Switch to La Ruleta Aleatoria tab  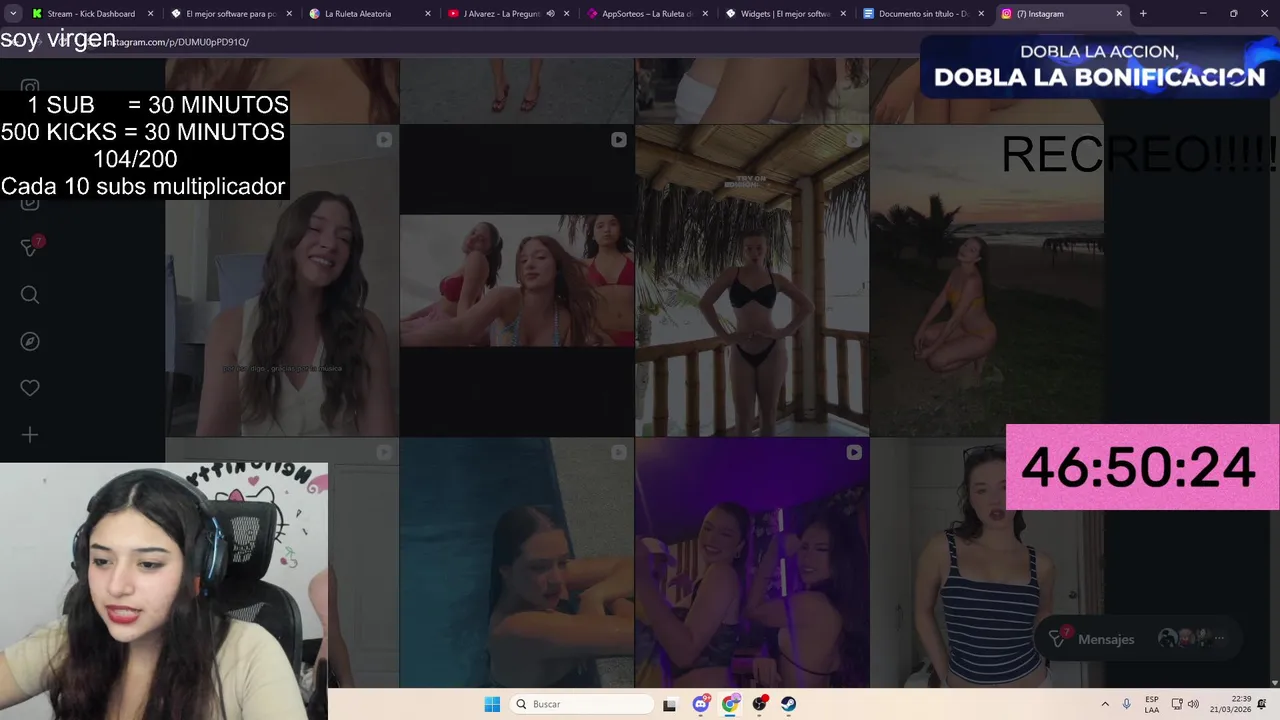pos(369,14)
